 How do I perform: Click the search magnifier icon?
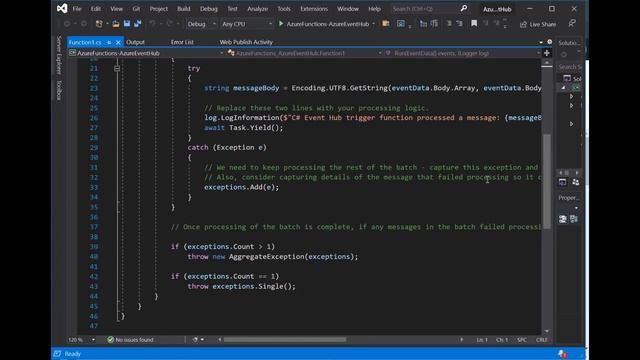coord(464,9)
